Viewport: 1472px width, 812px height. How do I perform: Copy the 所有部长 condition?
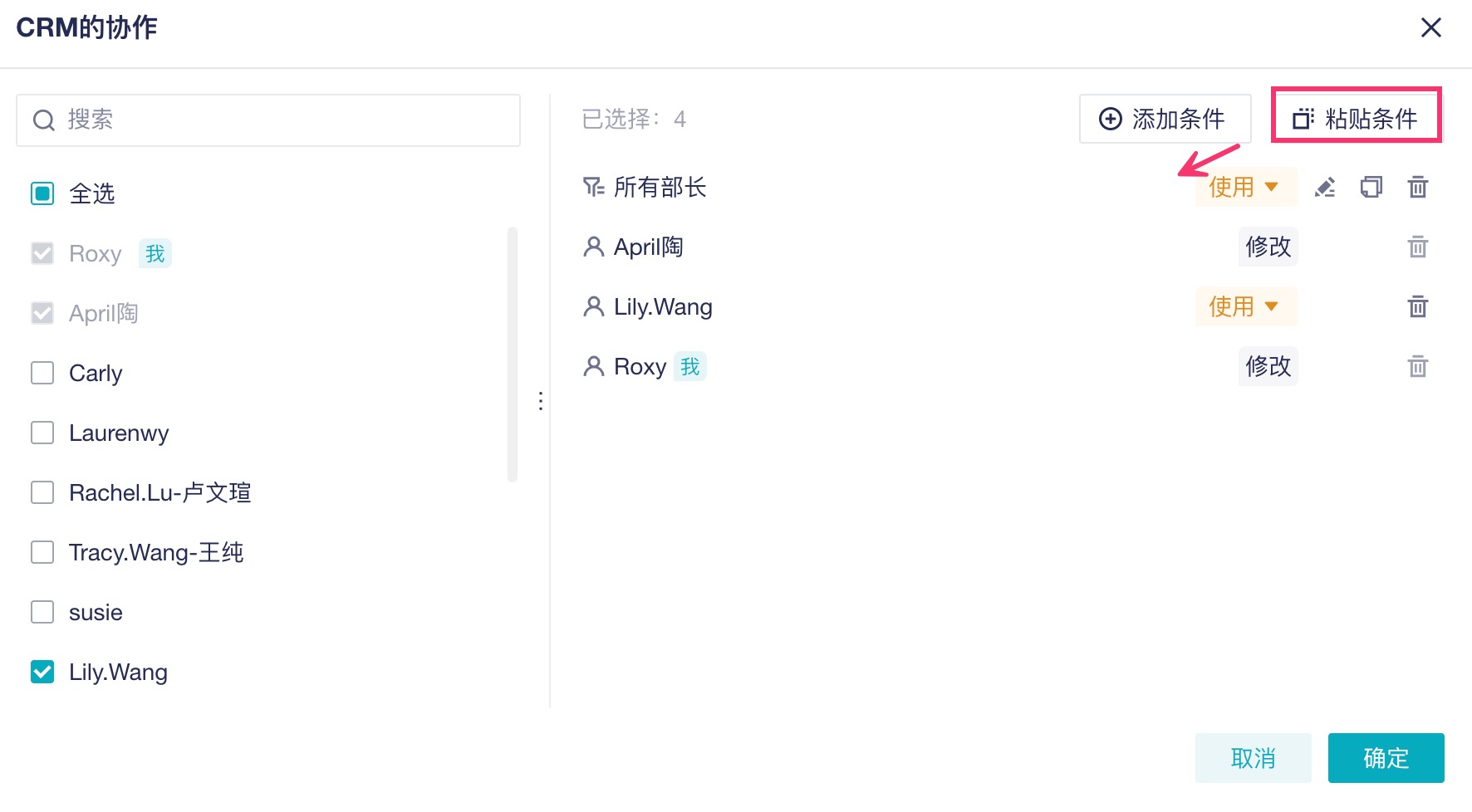point(1371,188)
